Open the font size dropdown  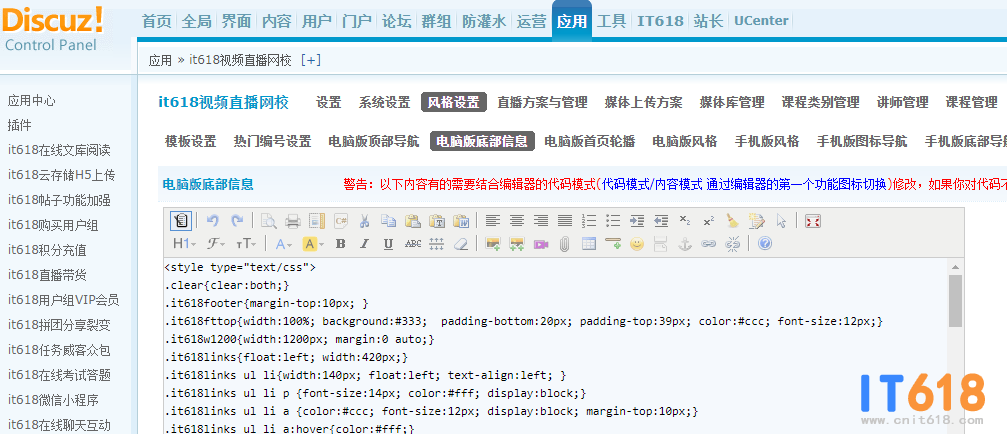246,244
